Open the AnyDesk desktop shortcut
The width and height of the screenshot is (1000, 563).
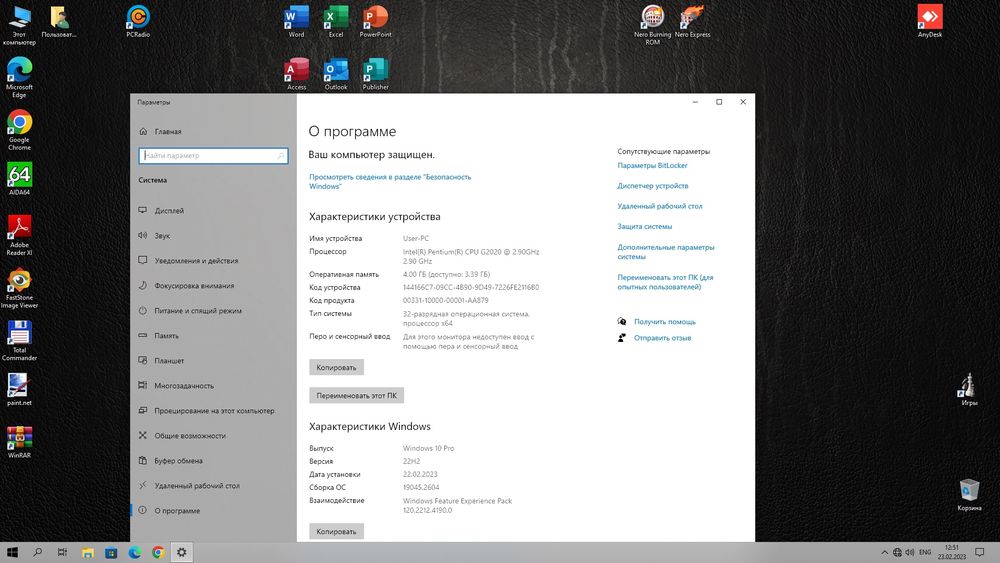930,21
